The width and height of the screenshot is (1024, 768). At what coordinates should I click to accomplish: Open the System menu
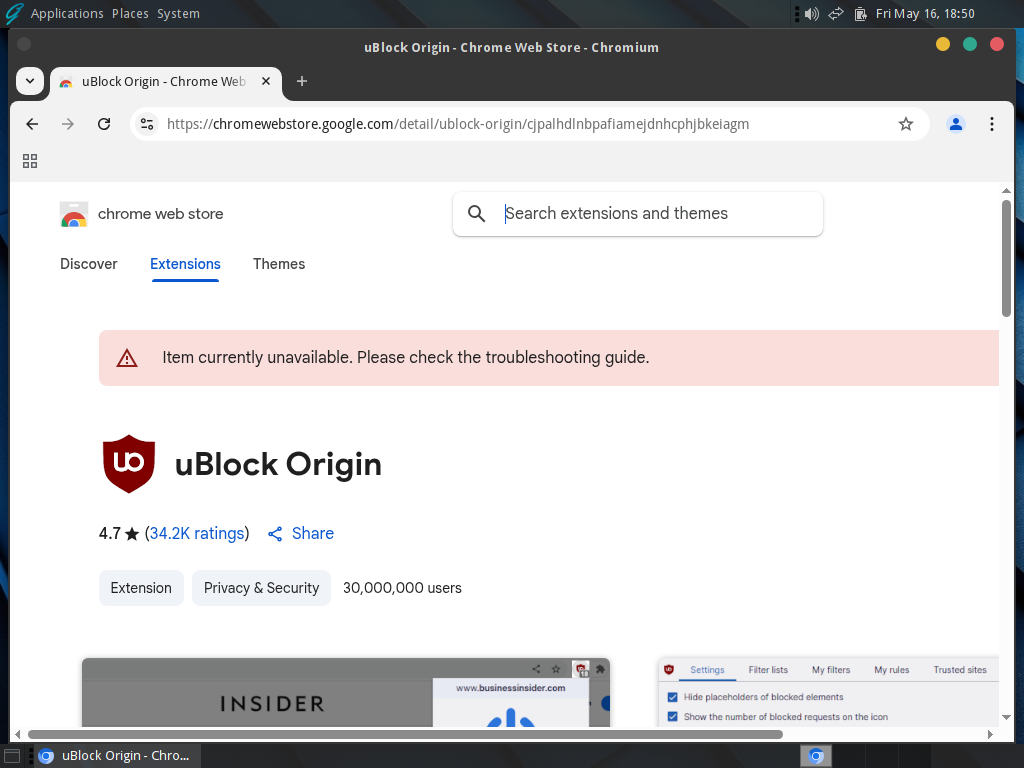pos(178,14)
